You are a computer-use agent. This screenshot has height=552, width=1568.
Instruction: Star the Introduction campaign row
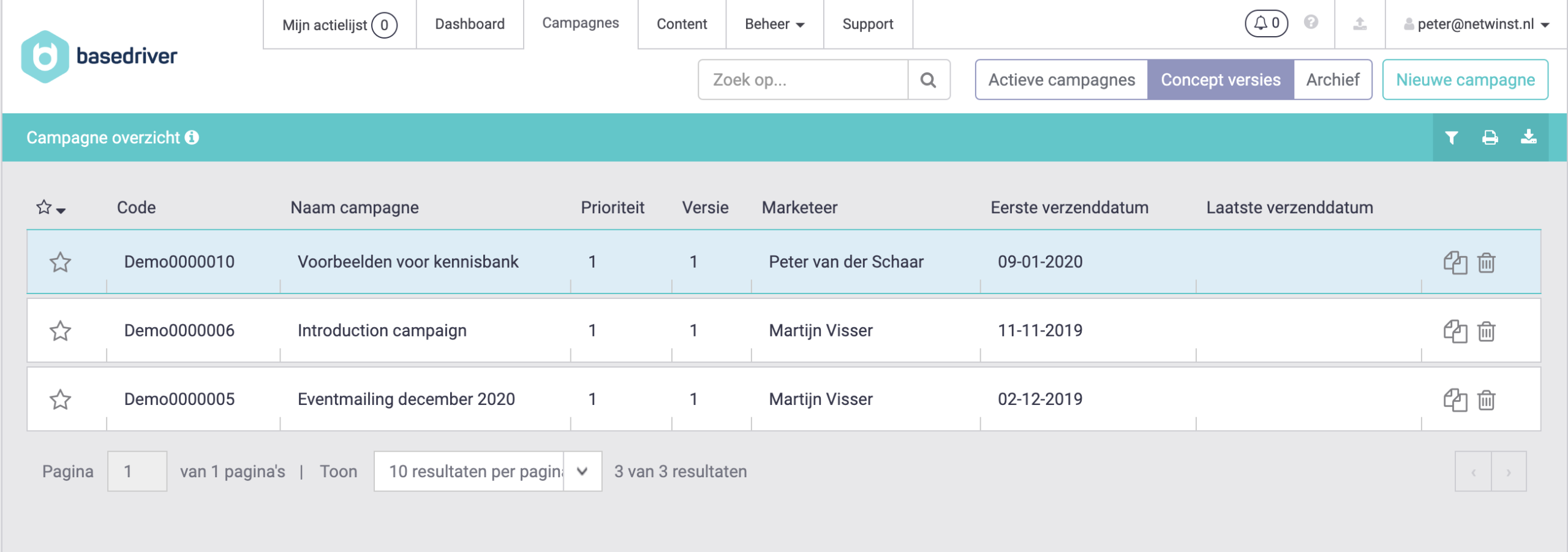pos(60,331)
